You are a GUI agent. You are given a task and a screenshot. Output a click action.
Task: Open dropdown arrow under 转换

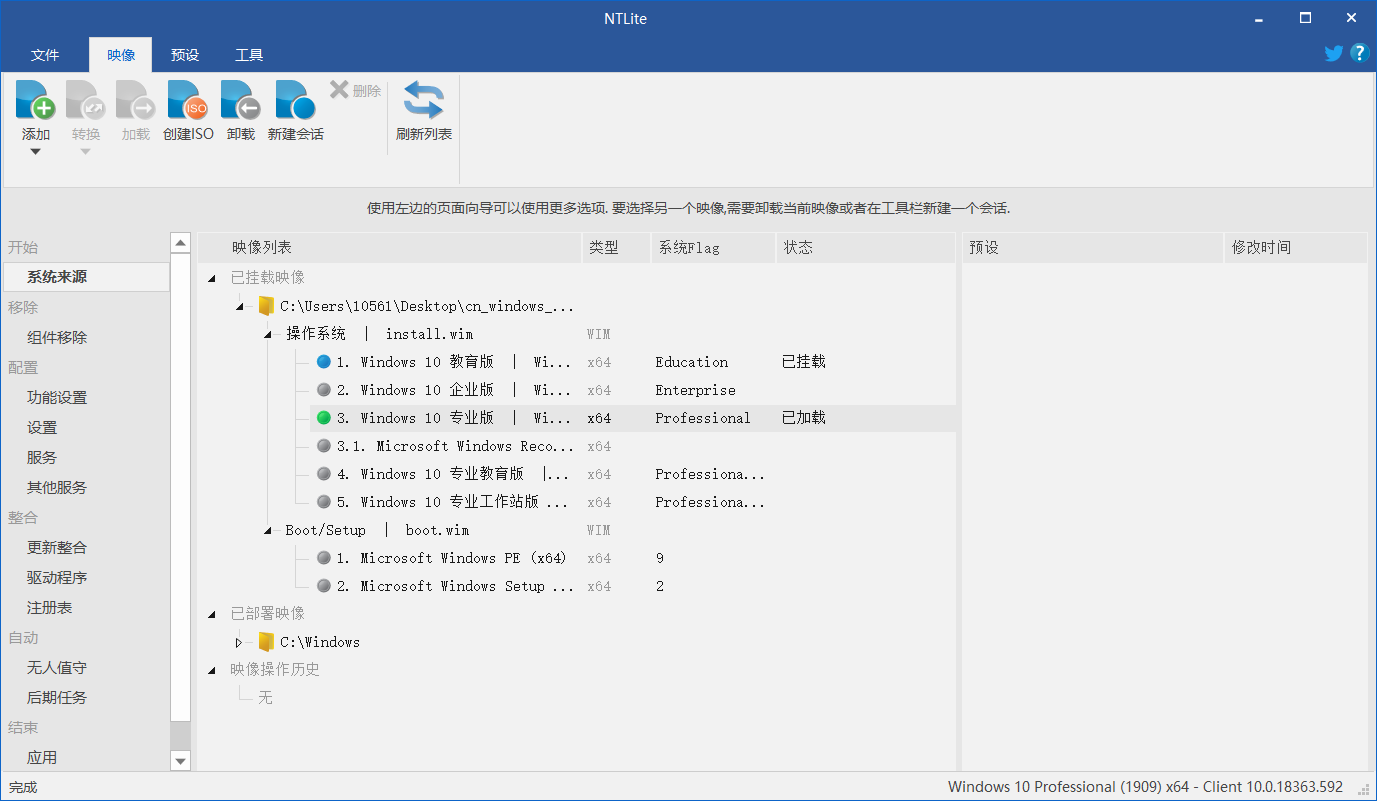85,152
